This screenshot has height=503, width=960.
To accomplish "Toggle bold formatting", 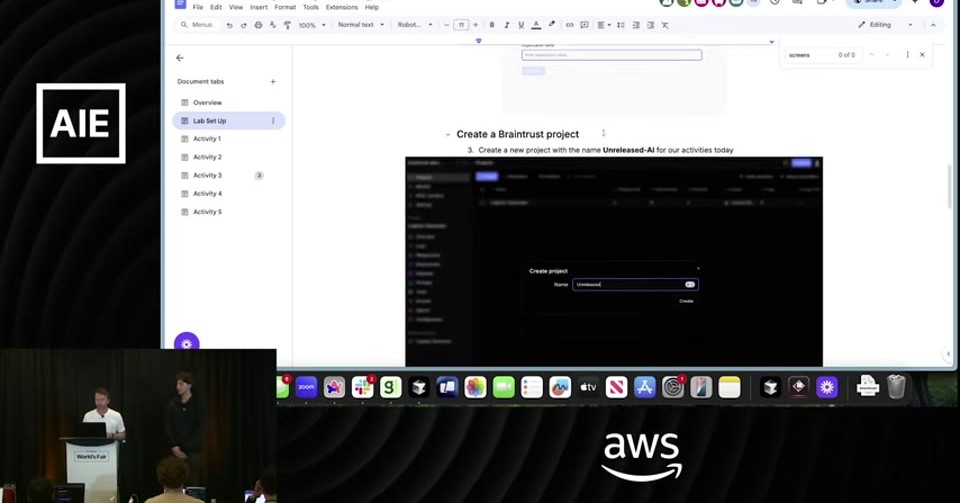I will coord(492,25).
